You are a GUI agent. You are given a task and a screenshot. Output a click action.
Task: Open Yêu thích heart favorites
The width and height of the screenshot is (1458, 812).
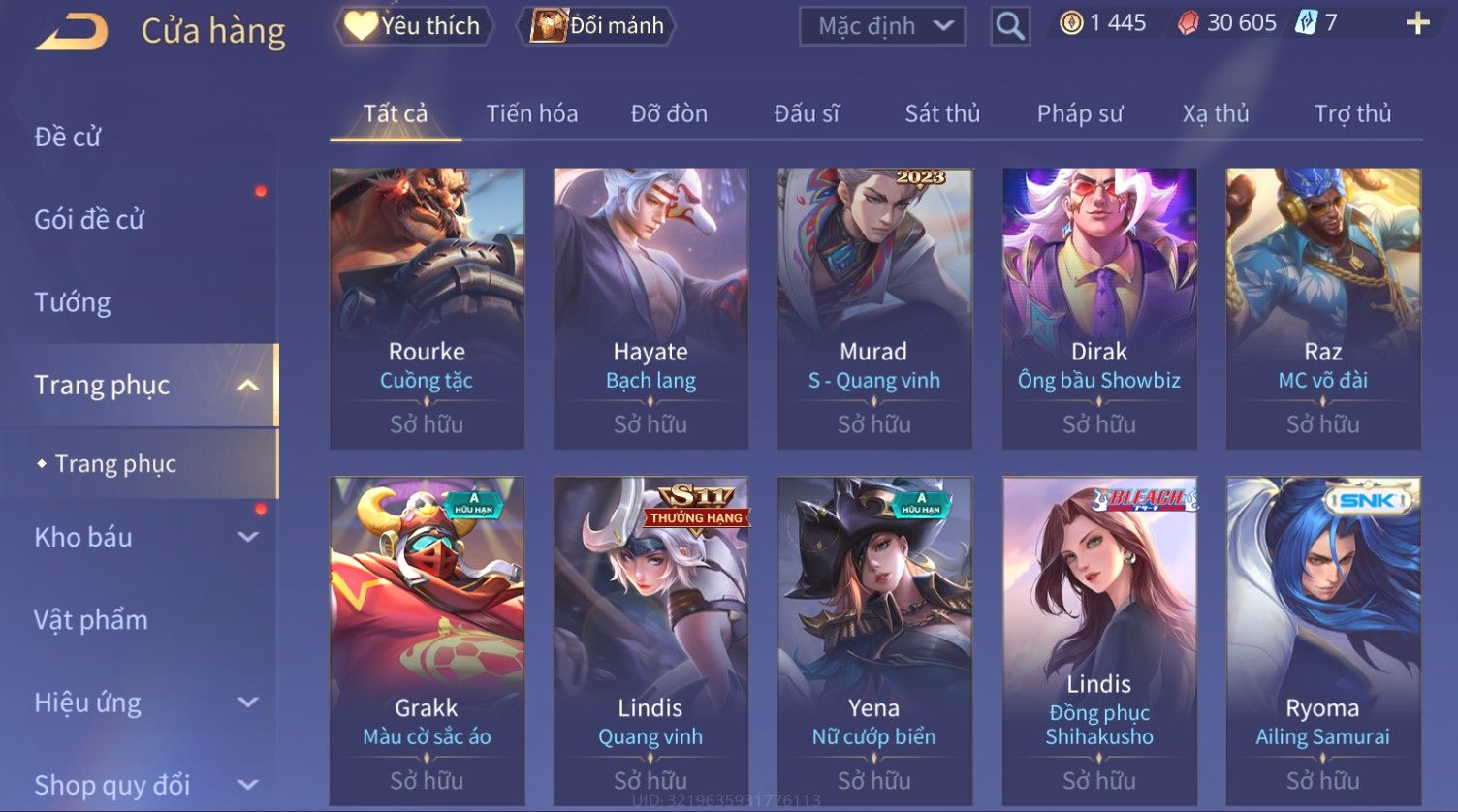413,26
